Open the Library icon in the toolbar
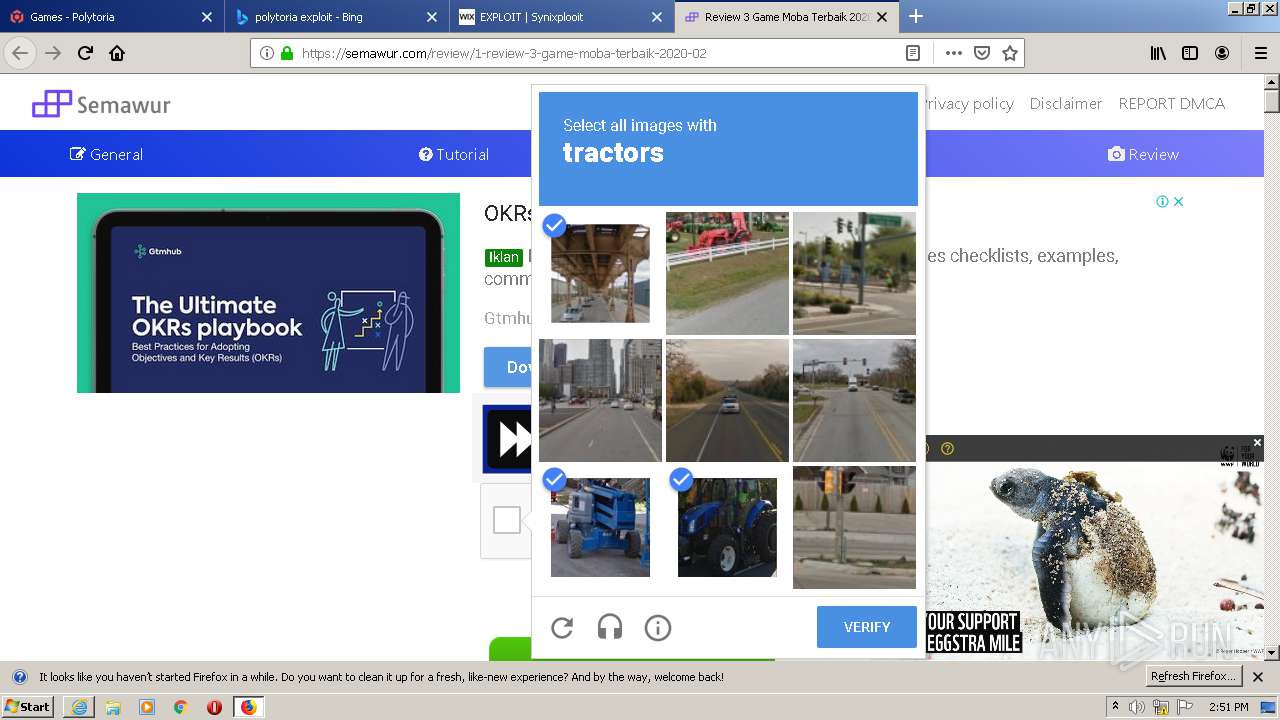 click(1158, 53)
